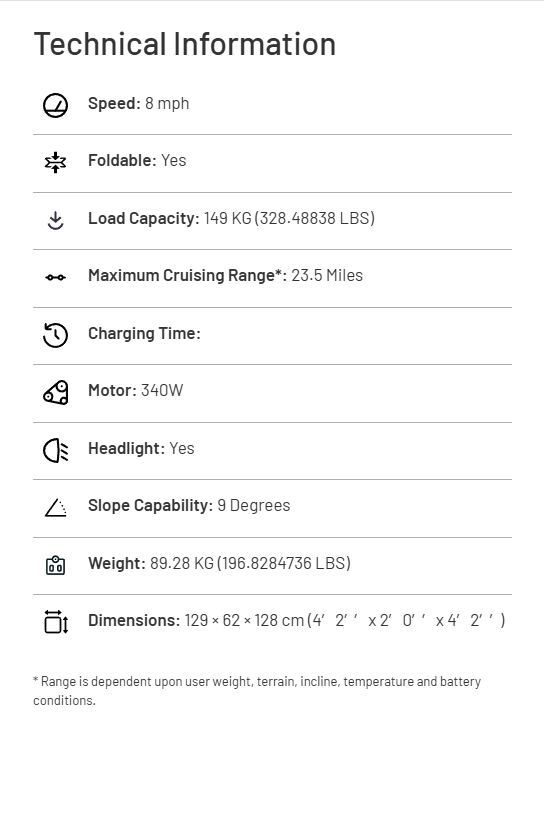Click the dimensions box icon
The width and height of the screenshot is (544, 815).
point(56,622)
